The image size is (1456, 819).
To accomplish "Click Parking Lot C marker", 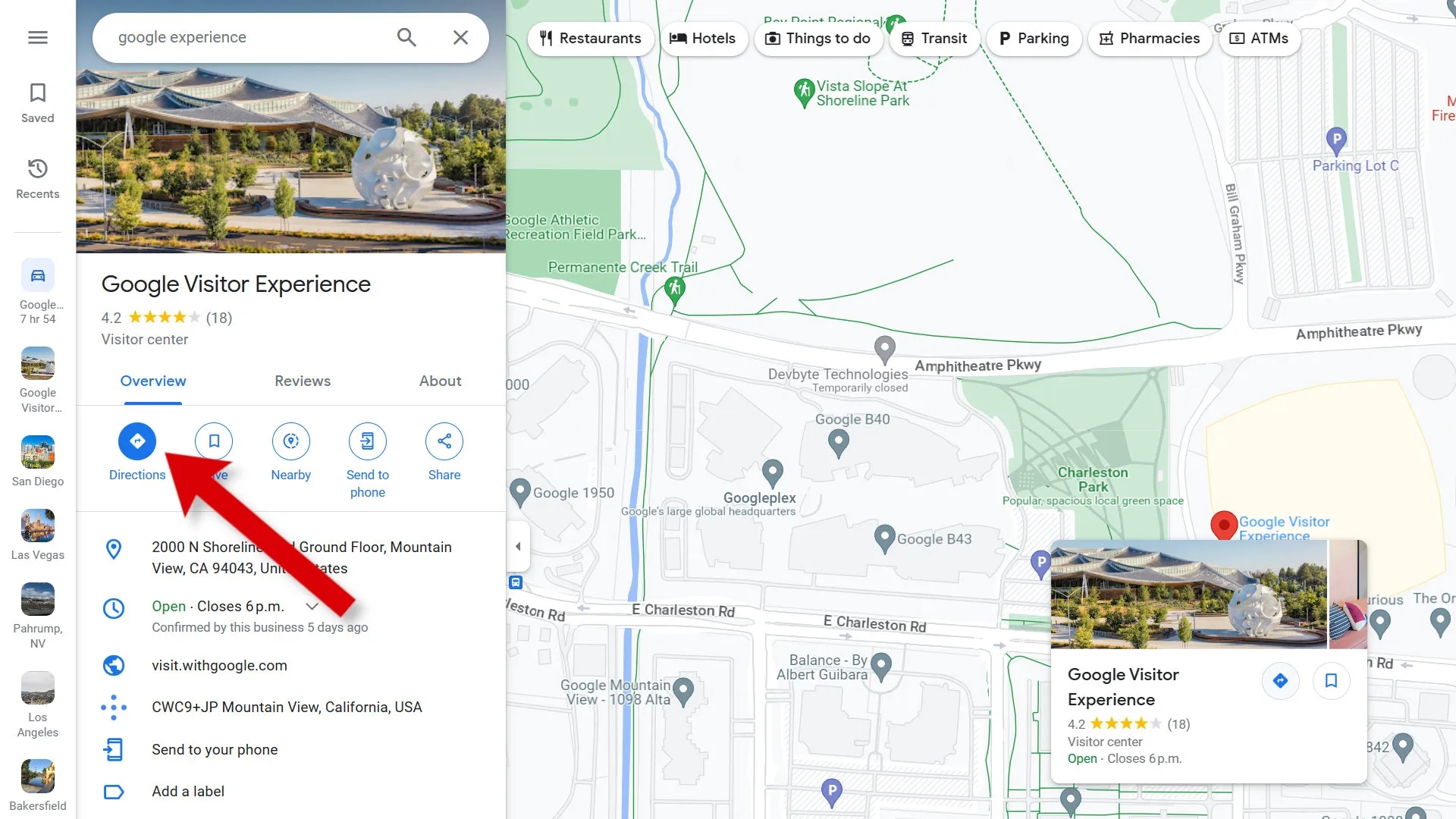I will coord(1336,140).
